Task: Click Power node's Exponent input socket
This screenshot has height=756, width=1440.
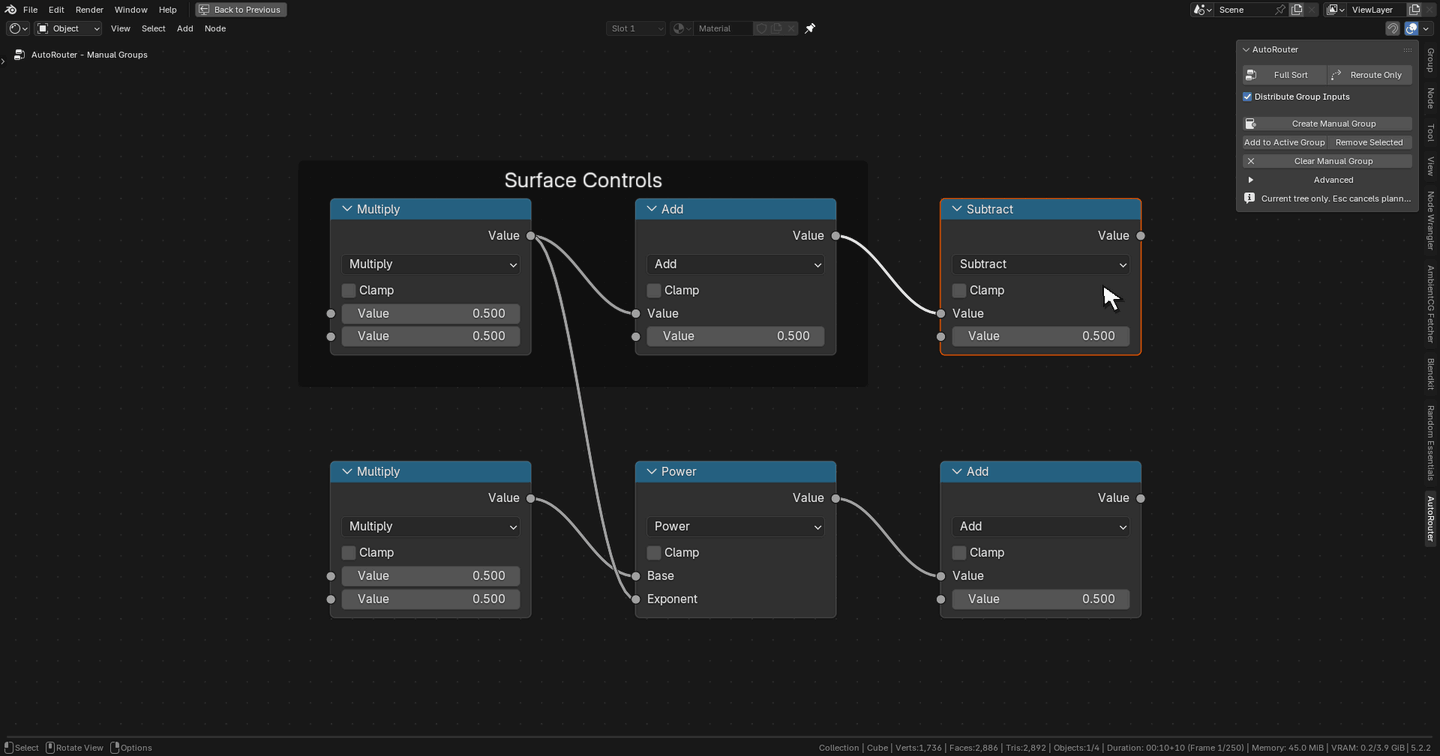Action: (636, 599)
